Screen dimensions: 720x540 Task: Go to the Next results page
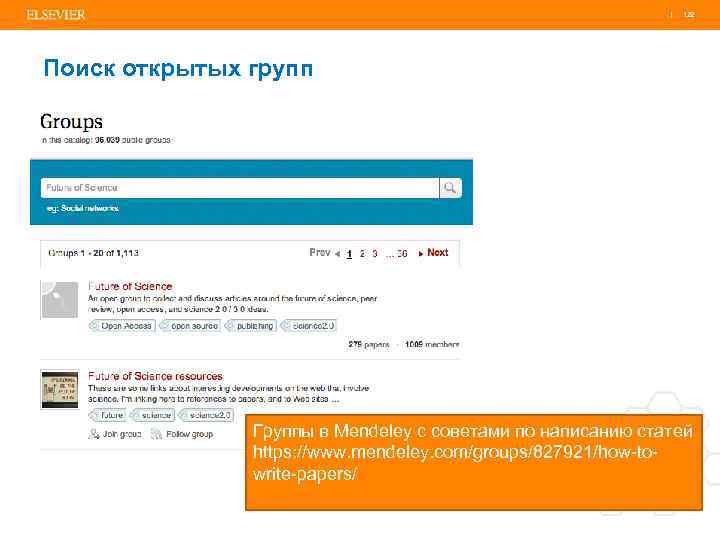pyautogui.click(x=437, y=253)
